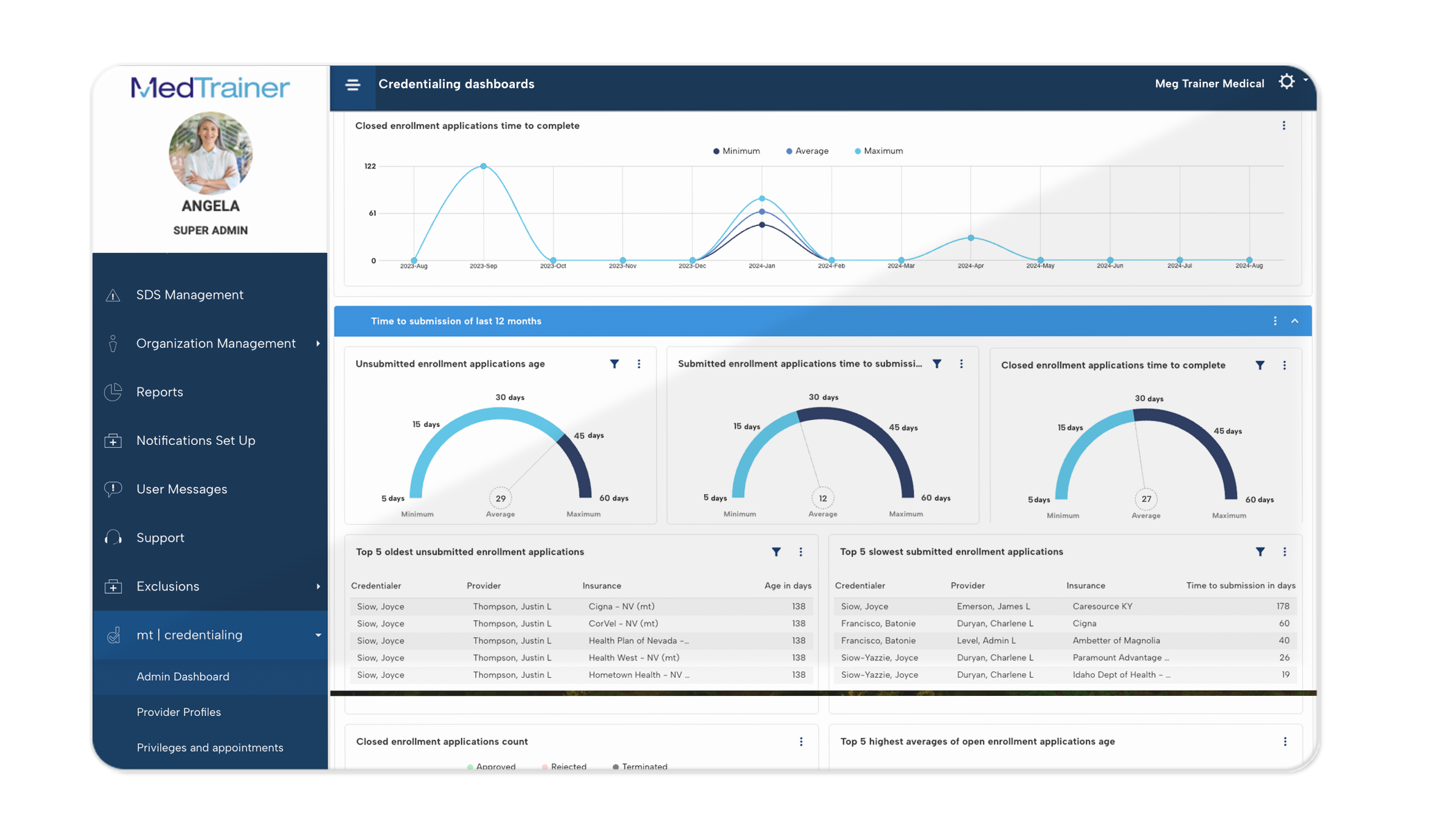1429x840 pixels.
Task: Select Admin Dashboard in the sidebar
Action: click(182, 676)
